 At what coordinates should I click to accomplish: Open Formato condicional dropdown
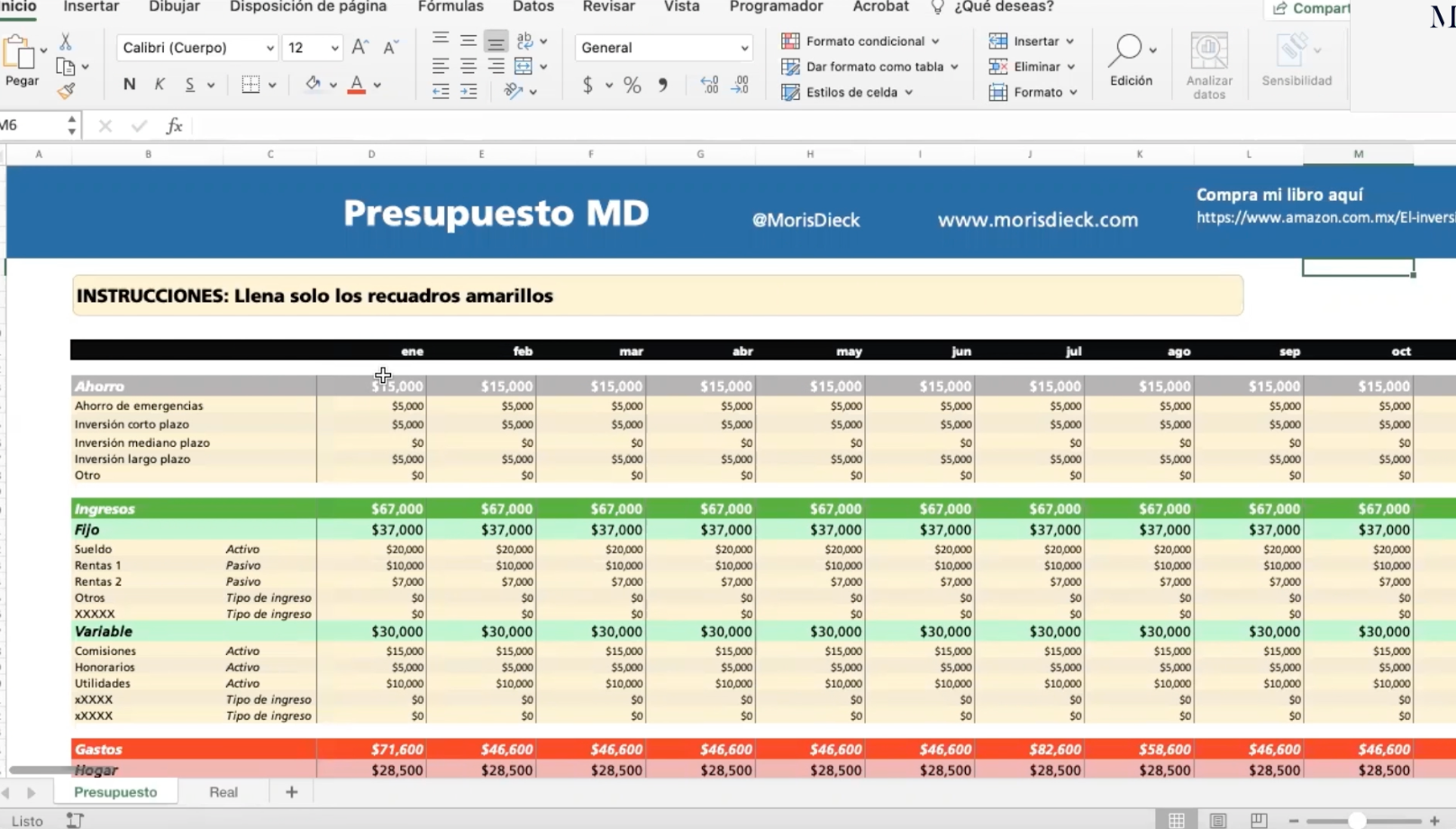tap(861, 41)
